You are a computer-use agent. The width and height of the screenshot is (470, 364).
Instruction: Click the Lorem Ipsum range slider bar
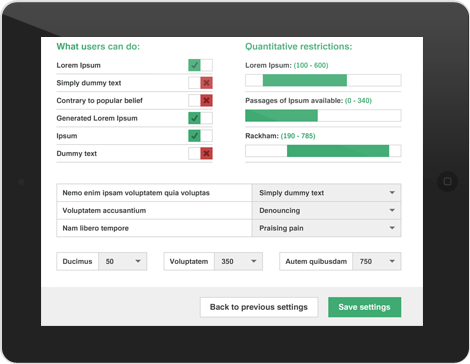point(323,80)
